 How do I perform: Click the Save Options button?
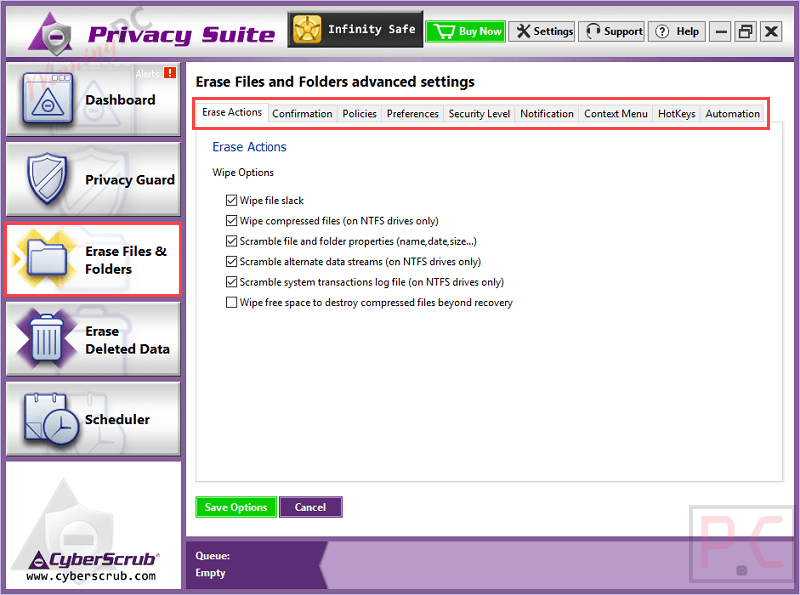coord(236,507)
